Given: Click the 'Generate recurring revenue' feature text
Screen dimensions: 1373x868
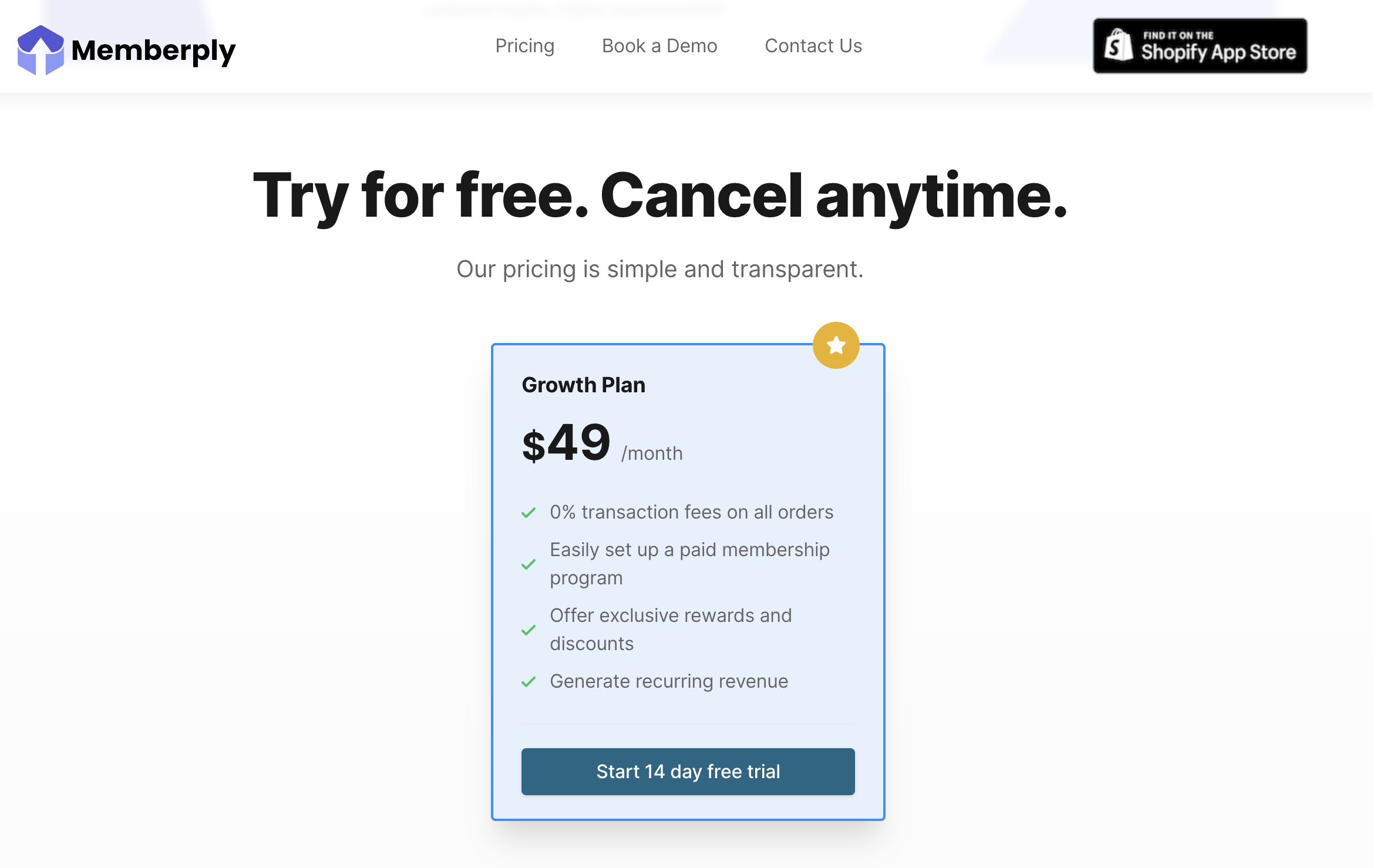Looking at the screenshot, I should click(669, 681).
